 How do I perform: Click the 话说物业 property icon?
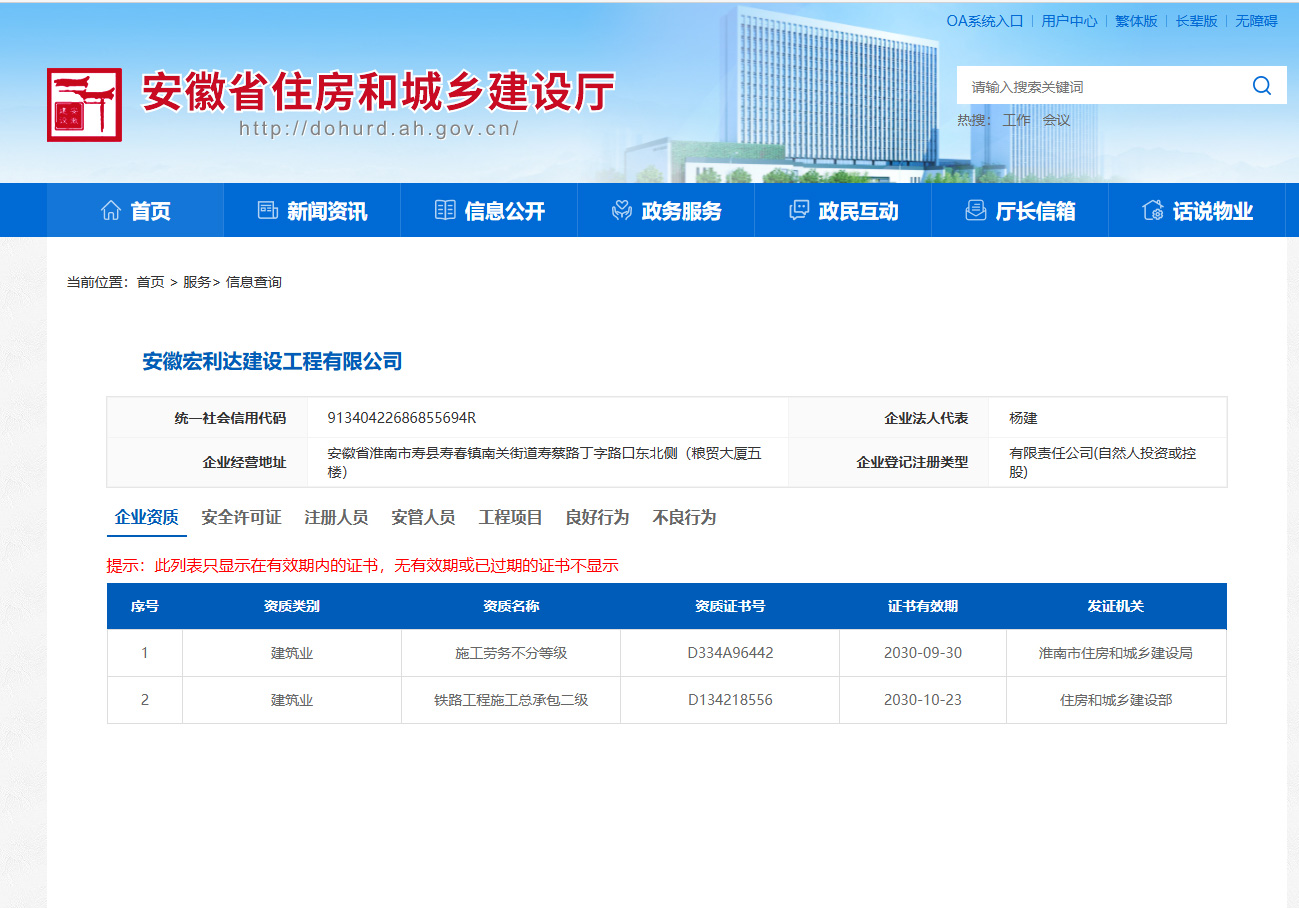click(x=1152, y=209)
